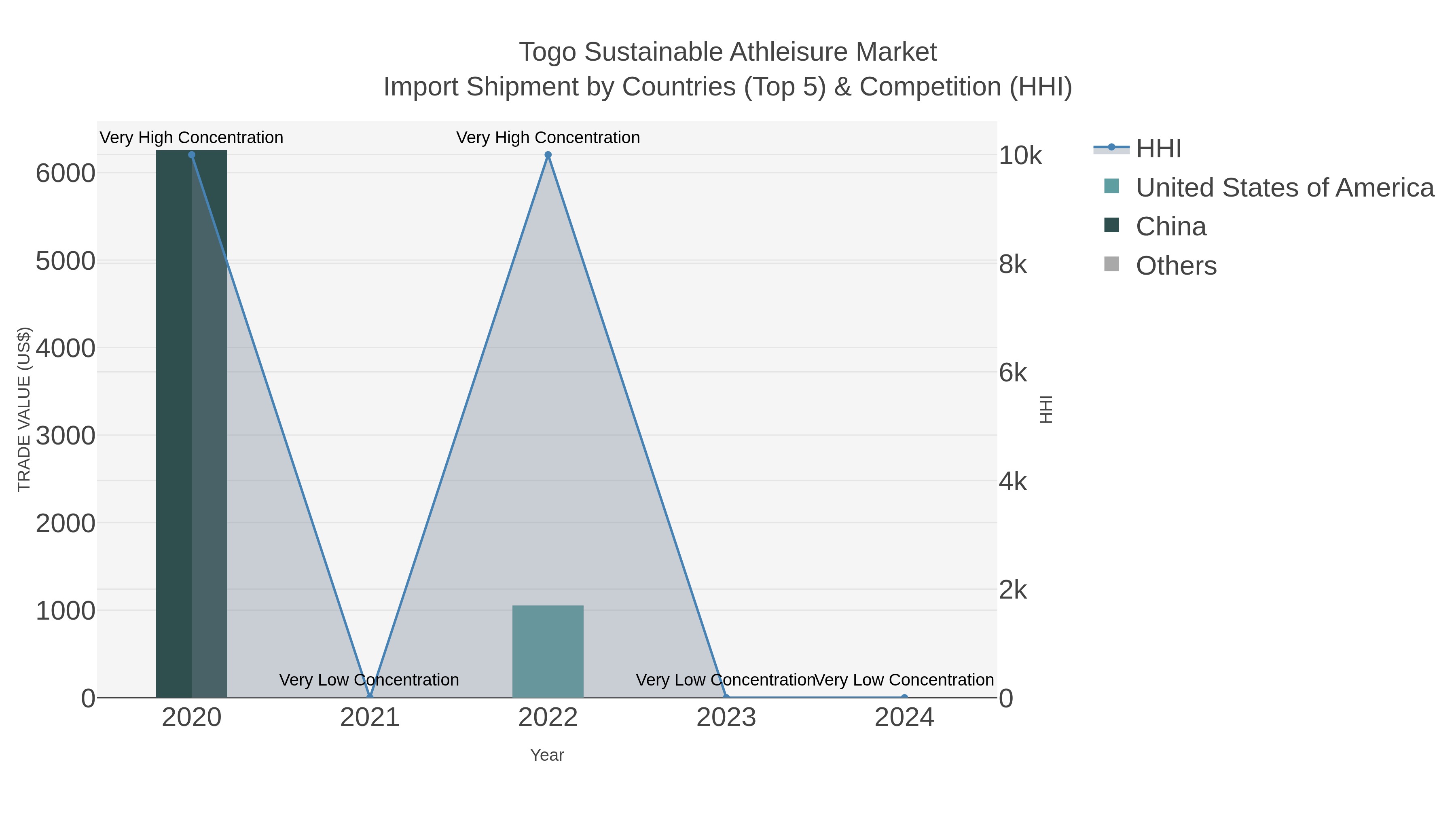Click the chart title 'Togo Sustainable Athleisure Market'
The height and width of the screenshot is (819, 1456).
pos(728,52)
